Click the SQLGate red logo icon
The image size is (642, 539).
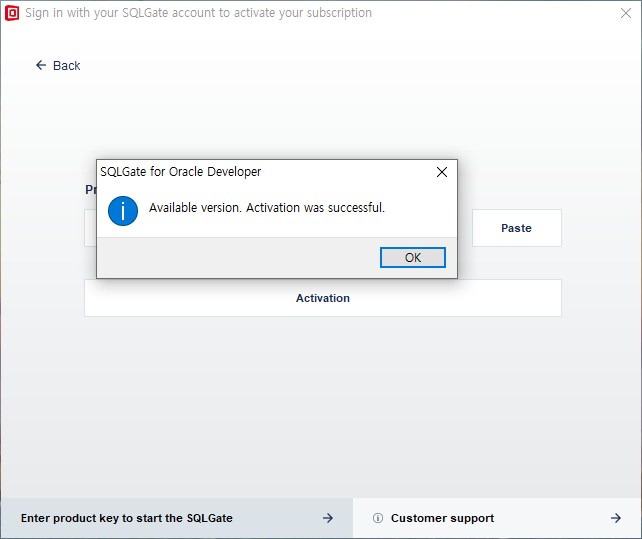tap(12, 13)
